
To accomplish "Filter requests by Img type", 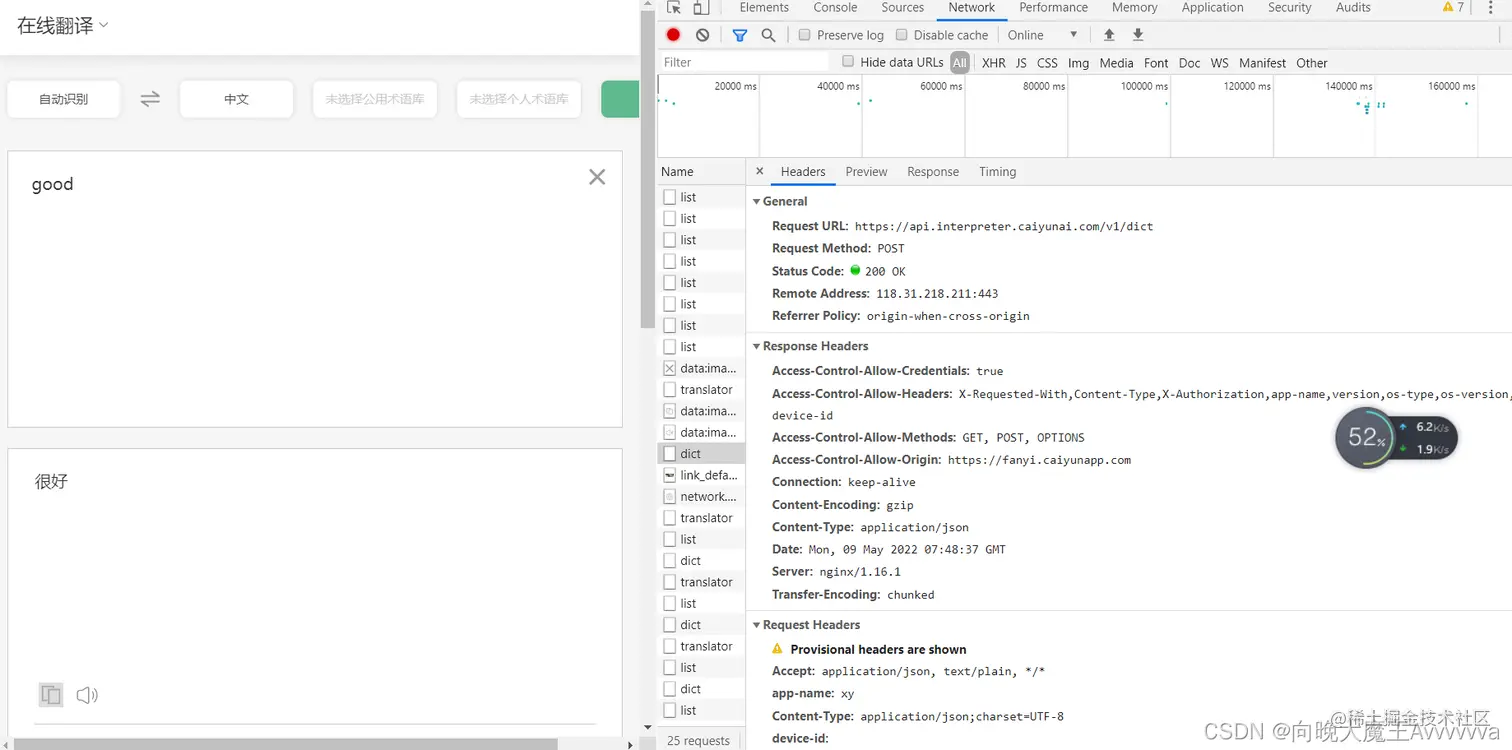I will tap(1078, 62).
